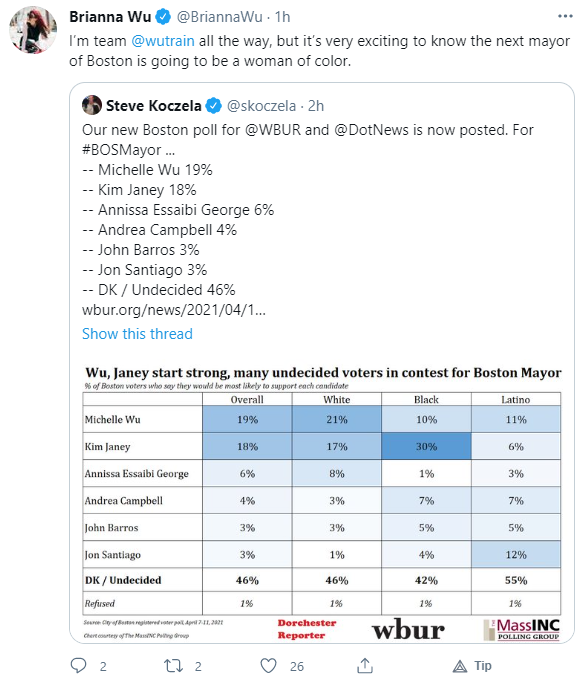
Task: Click the reply speech bubble icon
Action: [x=79, y=665]
